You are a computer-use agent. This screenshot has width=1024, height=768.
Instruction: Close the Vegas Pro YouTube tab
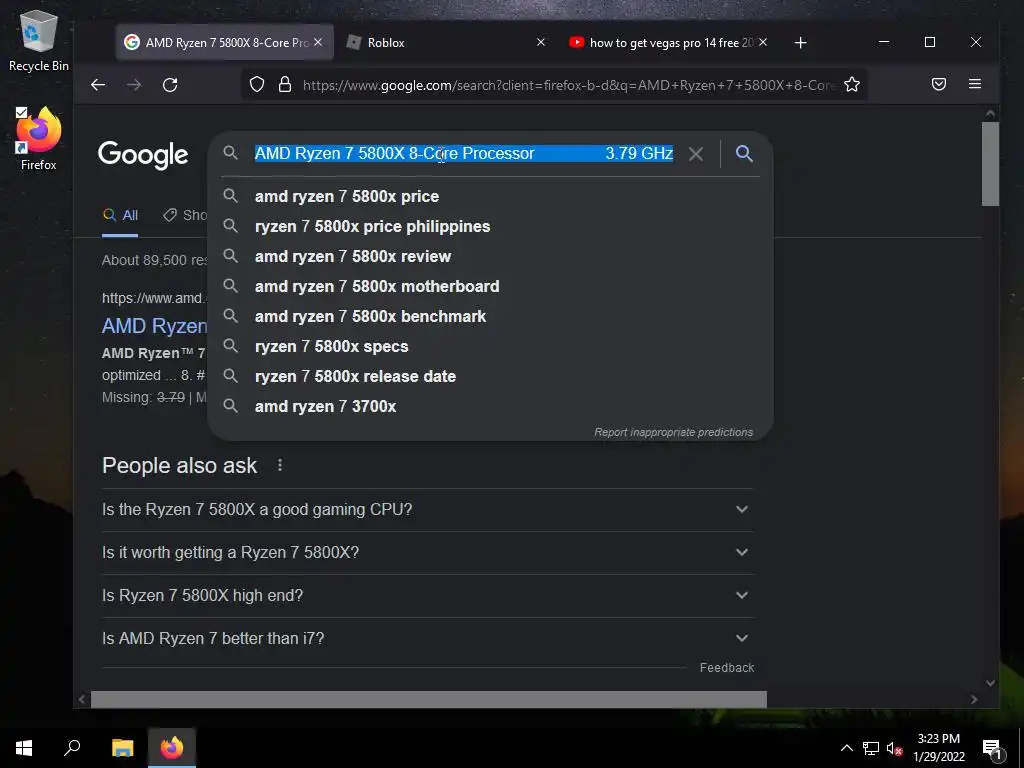[763, 42]
